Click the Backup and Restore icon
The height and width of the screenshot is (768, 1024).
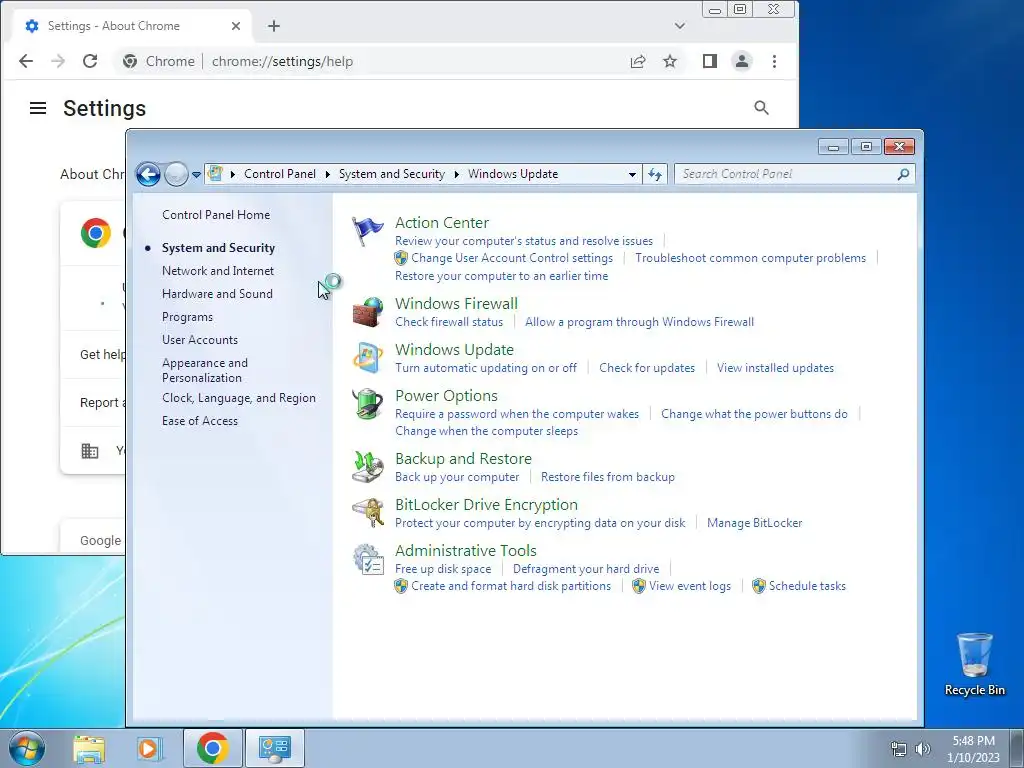[x=368, y=466]
